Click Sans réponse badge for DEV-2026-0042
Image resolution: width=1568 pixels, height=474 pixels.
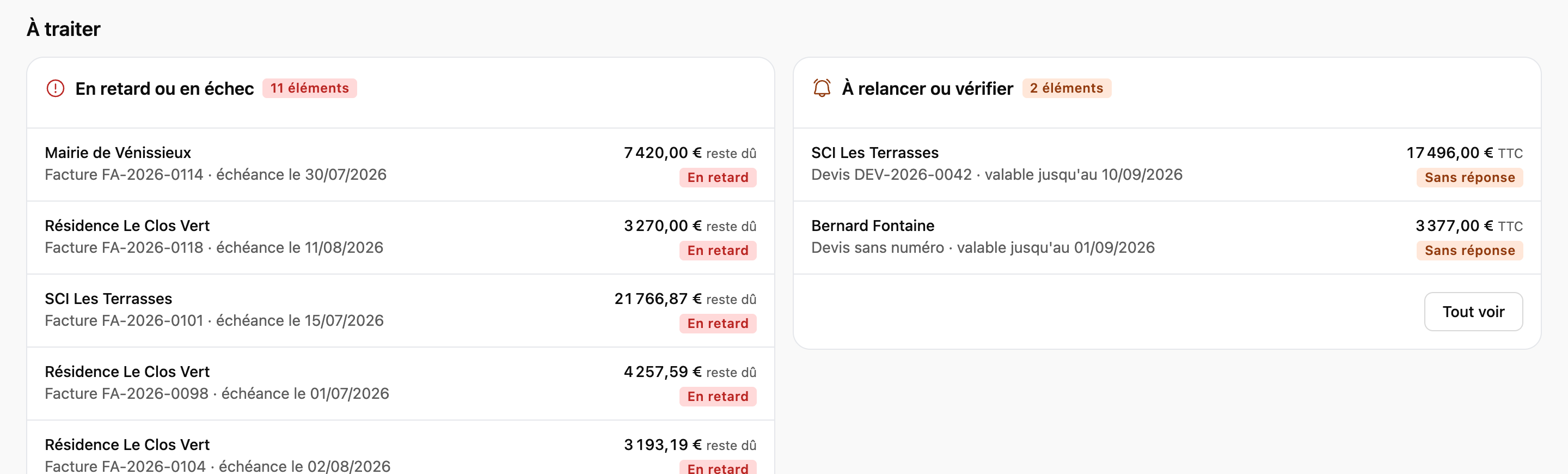click(x=1469, y=177)
